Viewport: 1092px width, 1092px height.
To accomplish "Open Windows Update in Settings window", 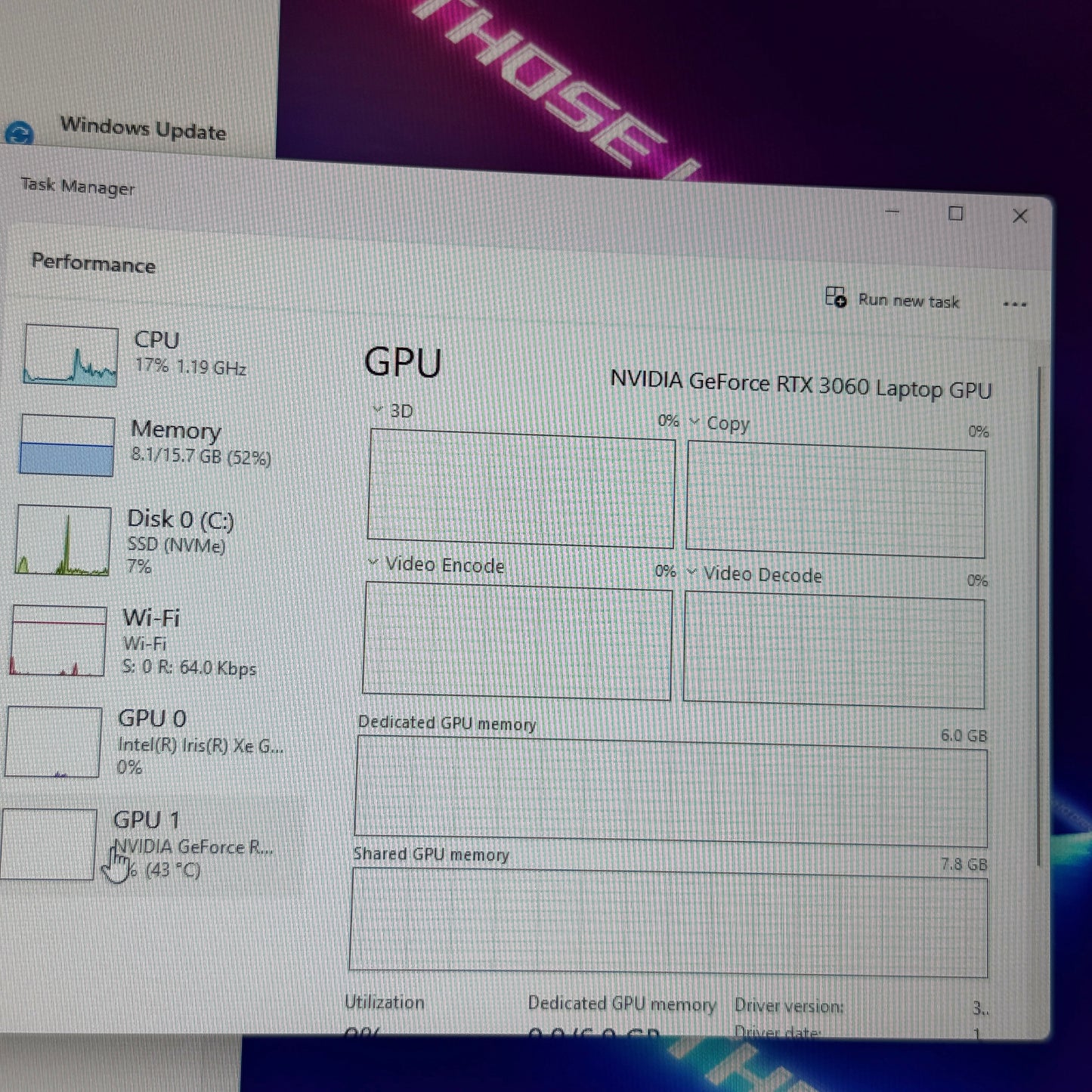I will pyautogui.click(x=143, y=128).
